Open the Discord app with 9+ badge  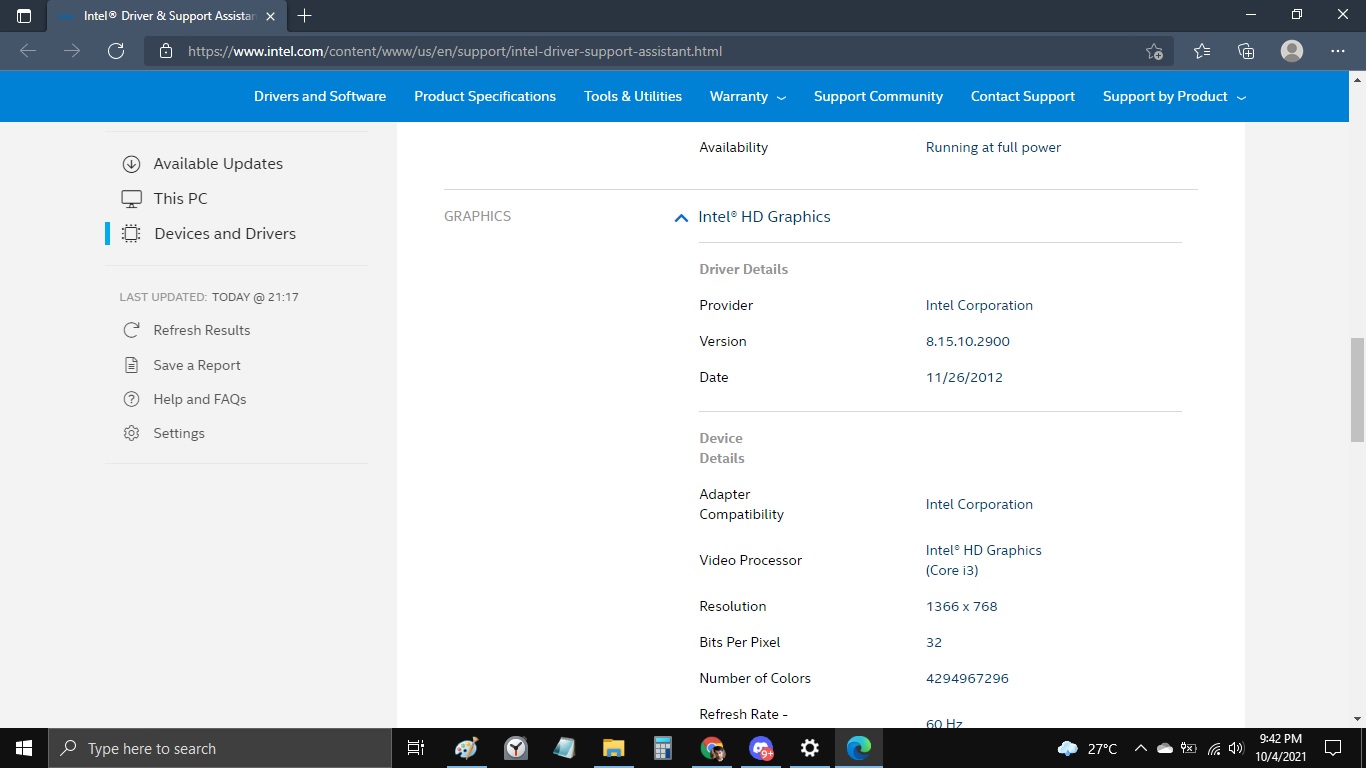coord(761,748)
